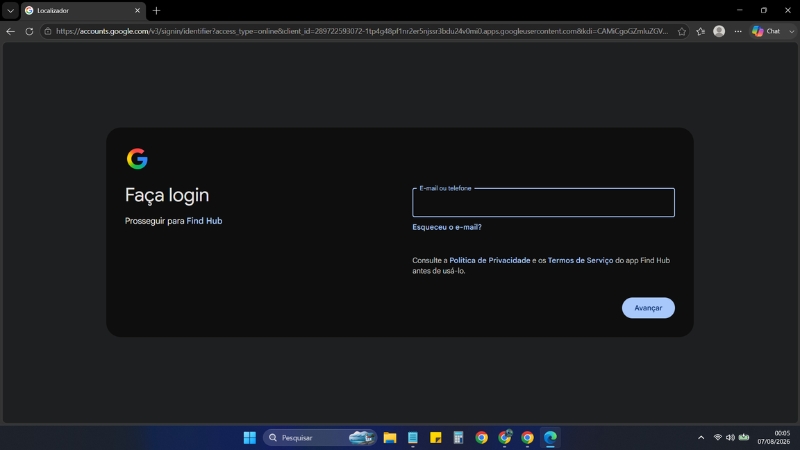Open the volume tray icon
This screenshot has height=450, width=800.
click(731, 437)
